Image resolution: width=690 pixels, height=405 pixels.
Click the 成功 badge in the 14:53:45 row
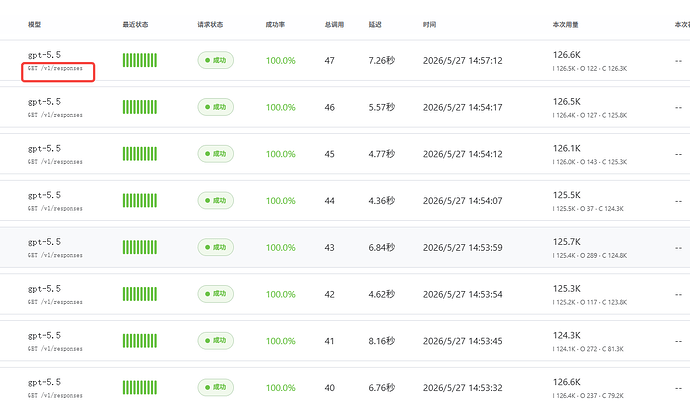[216, 340]
